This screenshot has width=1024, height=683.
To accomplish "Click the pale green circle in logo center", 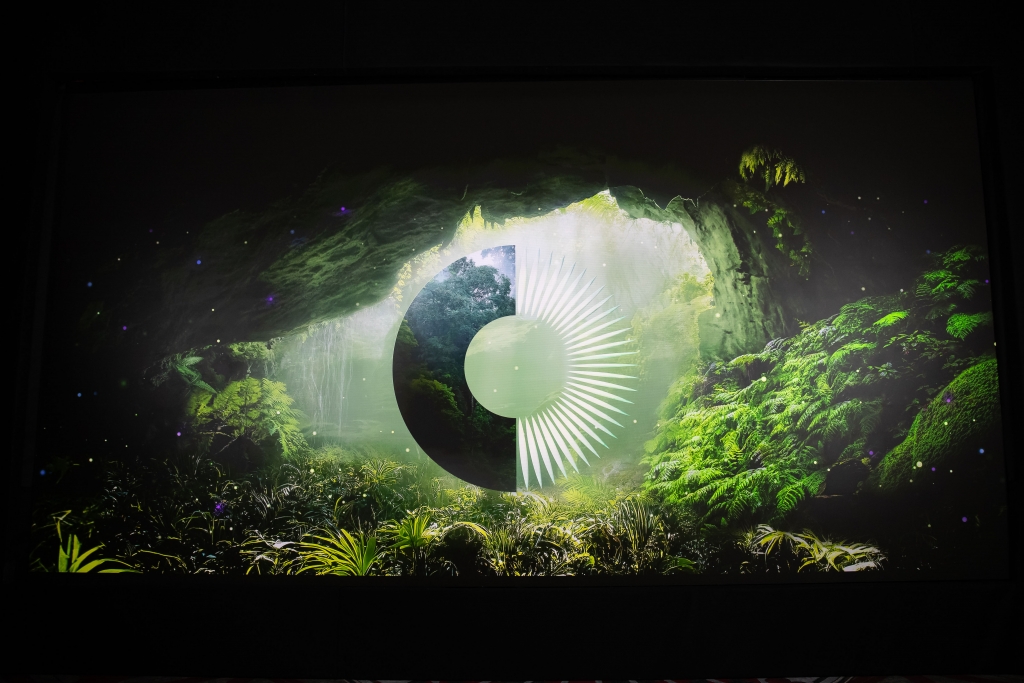I will coord(514,367).
